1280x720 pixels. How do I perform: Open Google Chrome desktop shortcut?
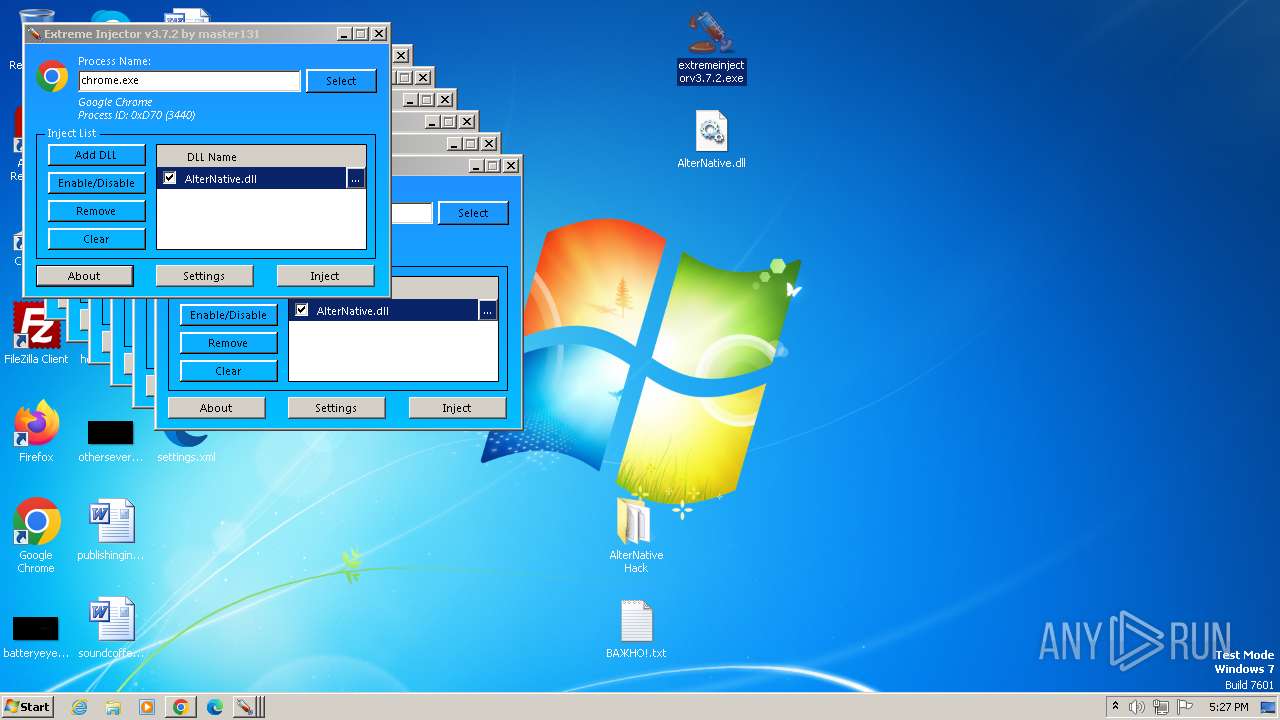click(x=36, y=536)
